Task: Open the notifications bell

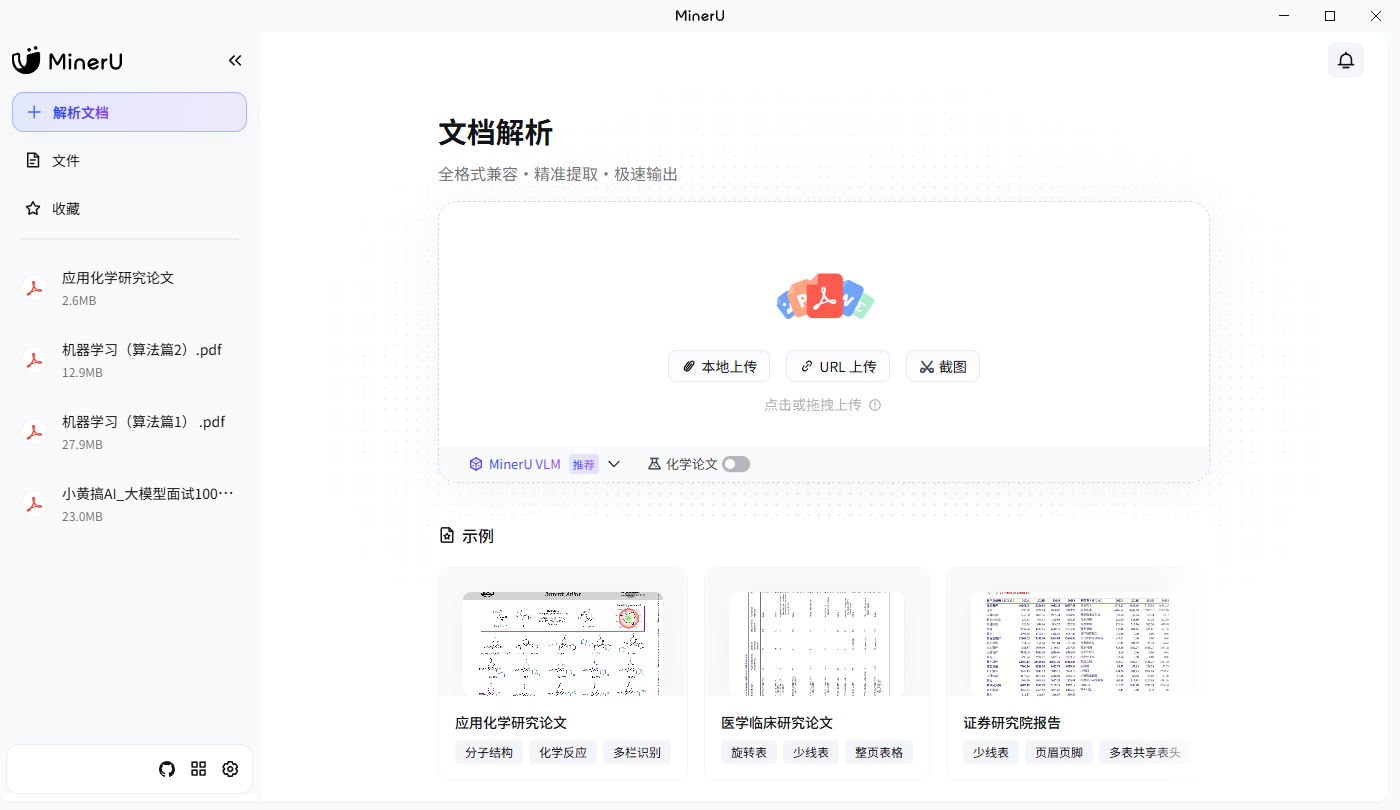Action: click(x=1346, y=60)
